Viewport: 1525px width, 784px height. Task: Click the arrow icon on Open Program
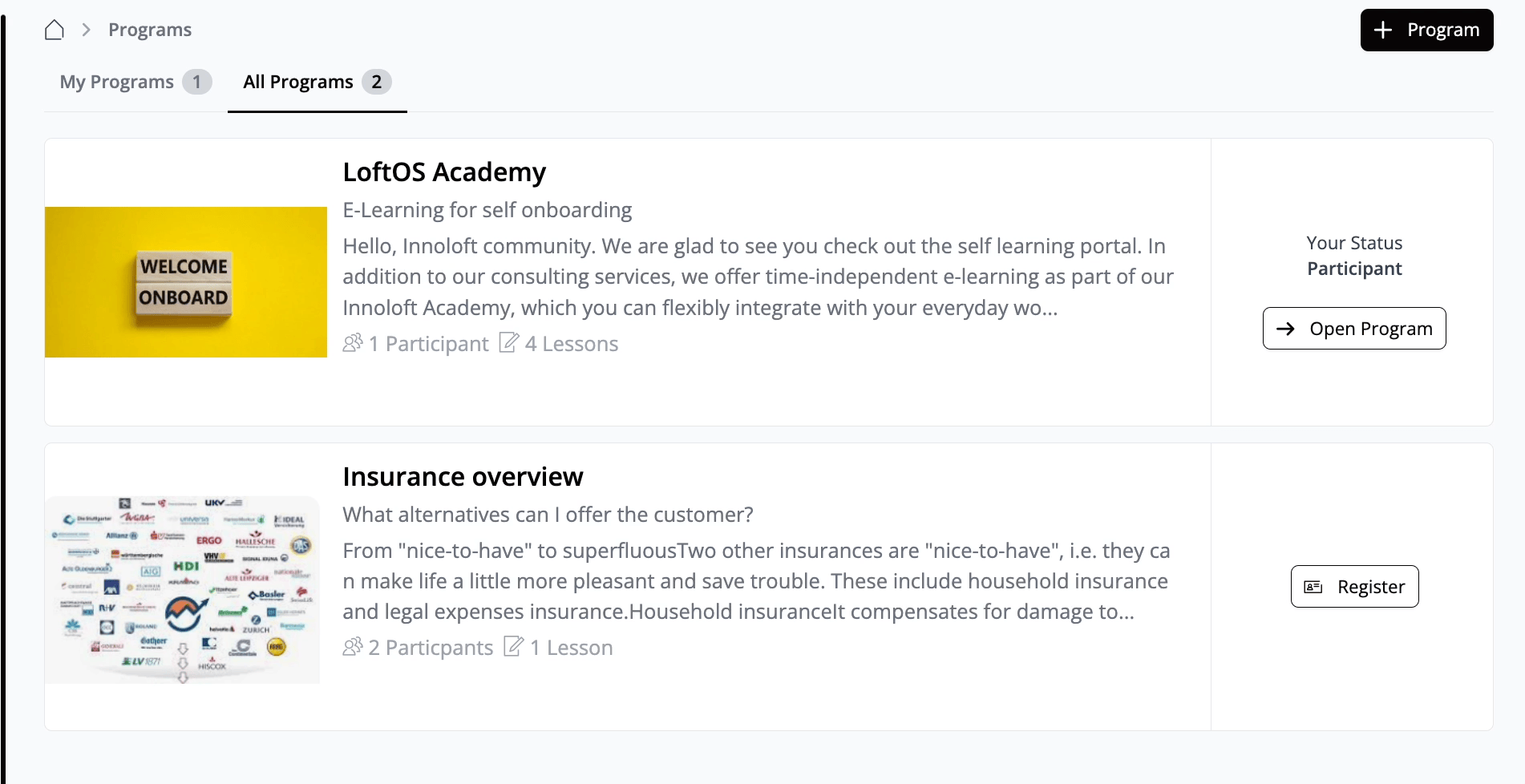pyautogui.click(x=1285, y=329)
